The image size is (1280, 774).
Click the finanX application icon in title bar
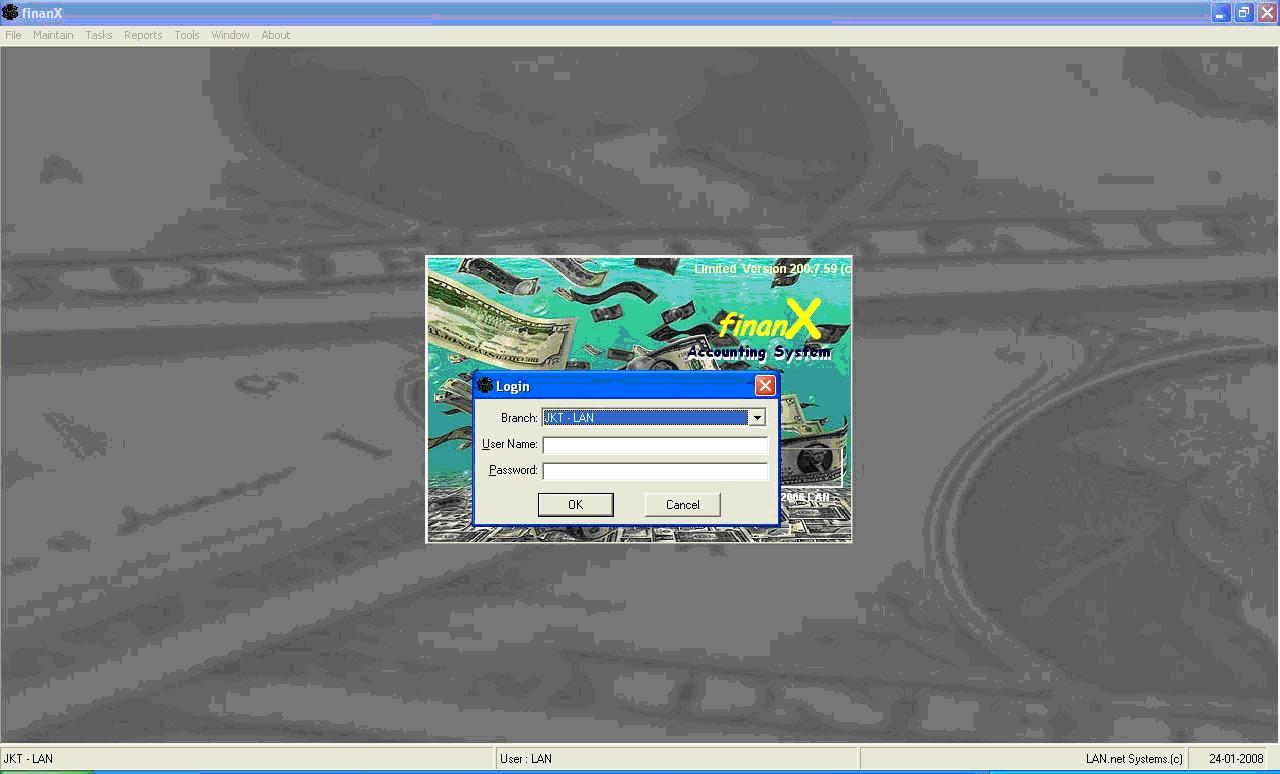click(x=10, y=13)
